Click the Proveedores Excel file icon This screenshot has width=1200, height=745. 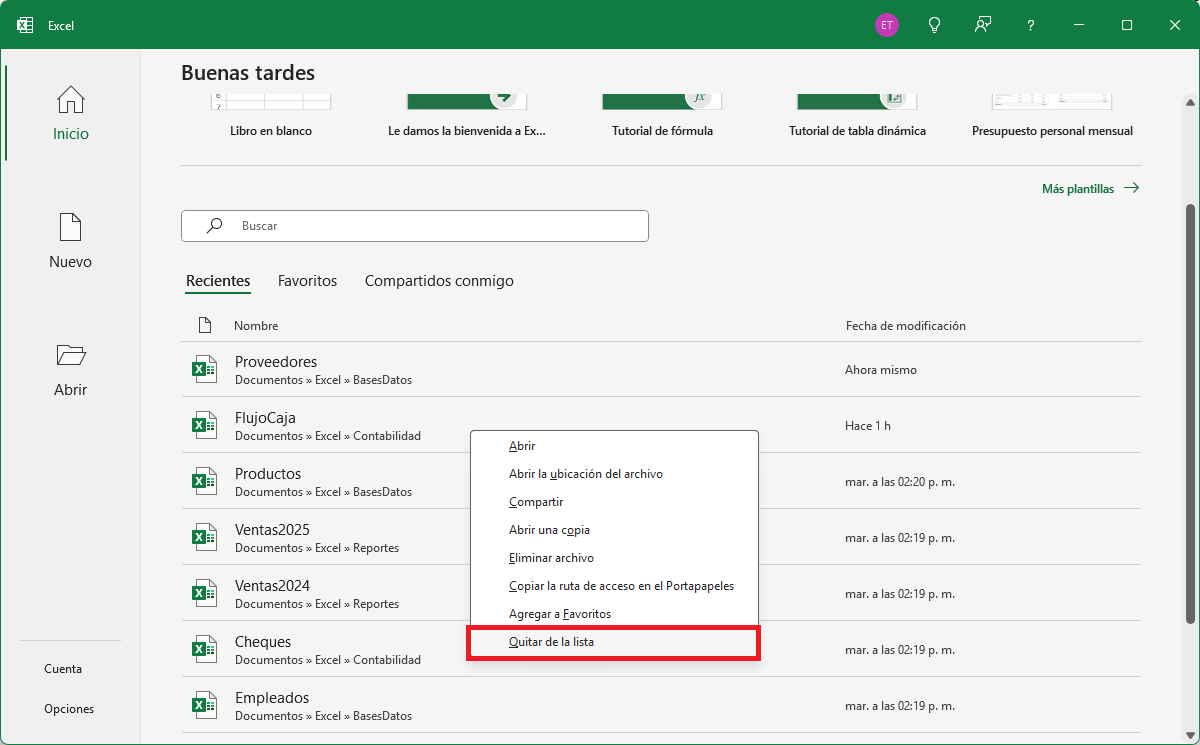click(x=204, y=370)
